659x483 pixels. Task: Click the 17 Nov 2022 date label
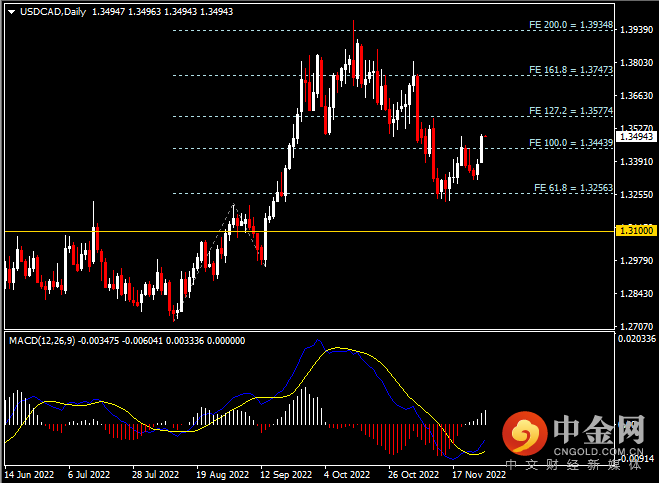tap(476, 475)
